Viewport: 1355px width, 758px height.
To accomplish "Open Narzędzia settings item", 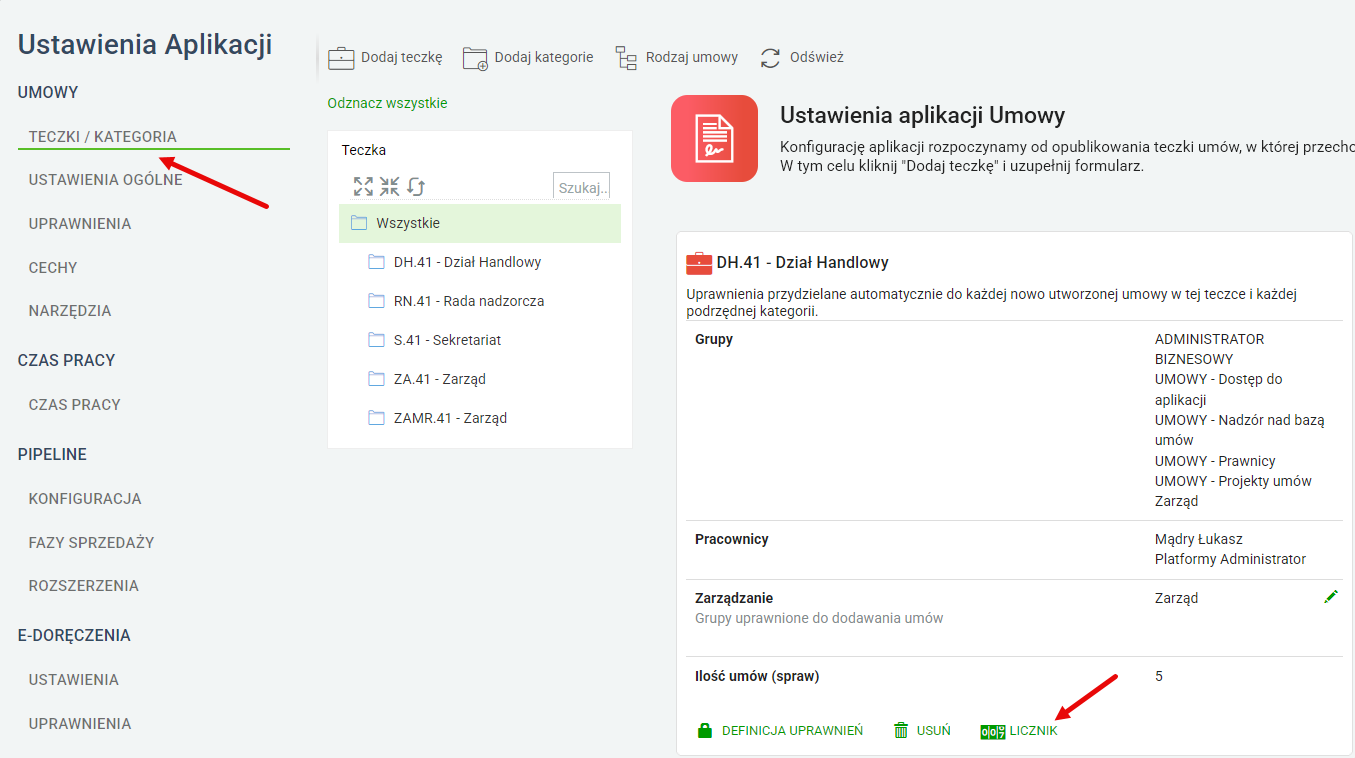I will [x=70, y=311].
